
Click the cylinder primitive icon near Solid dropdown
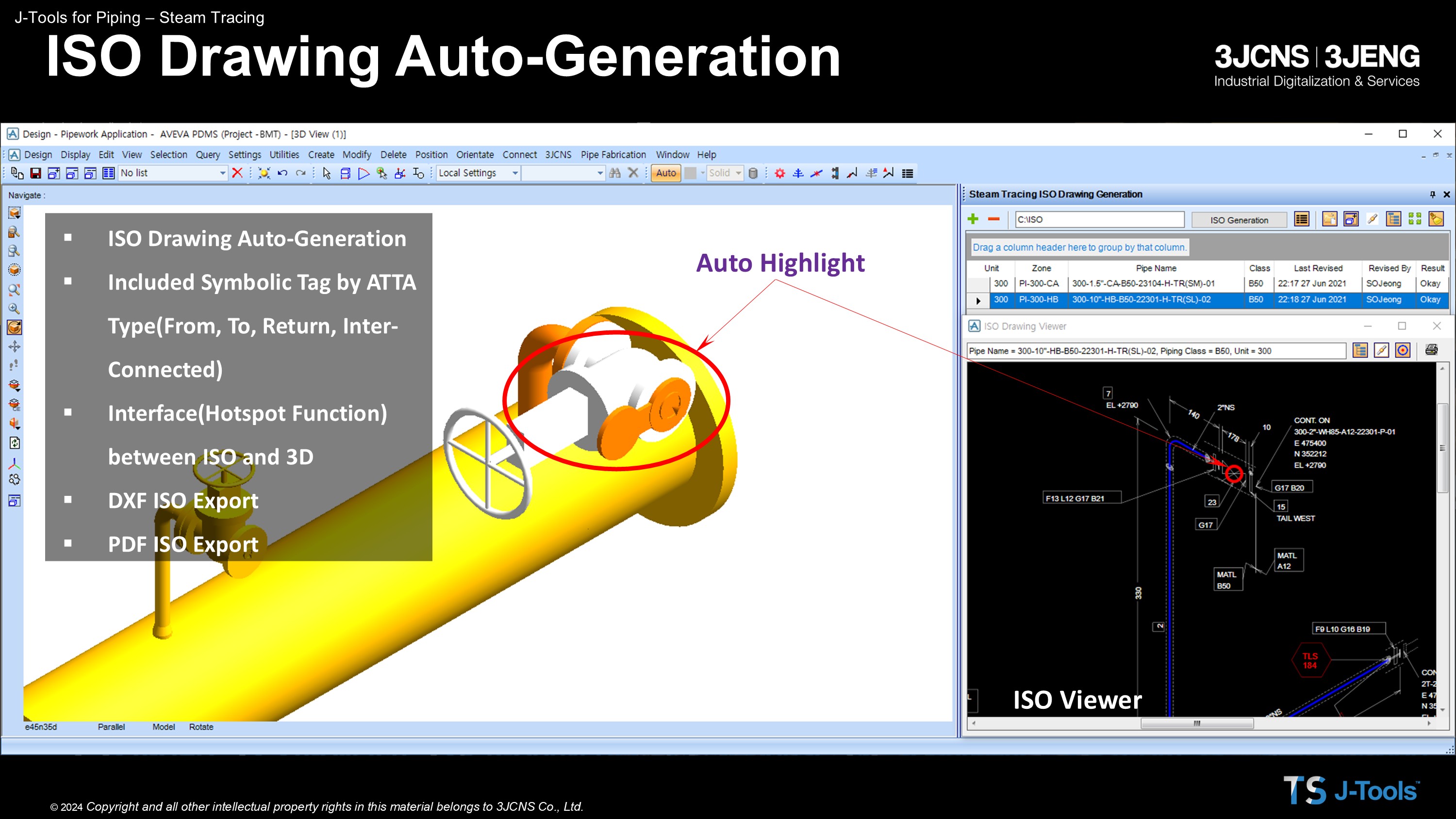[753, 173]
